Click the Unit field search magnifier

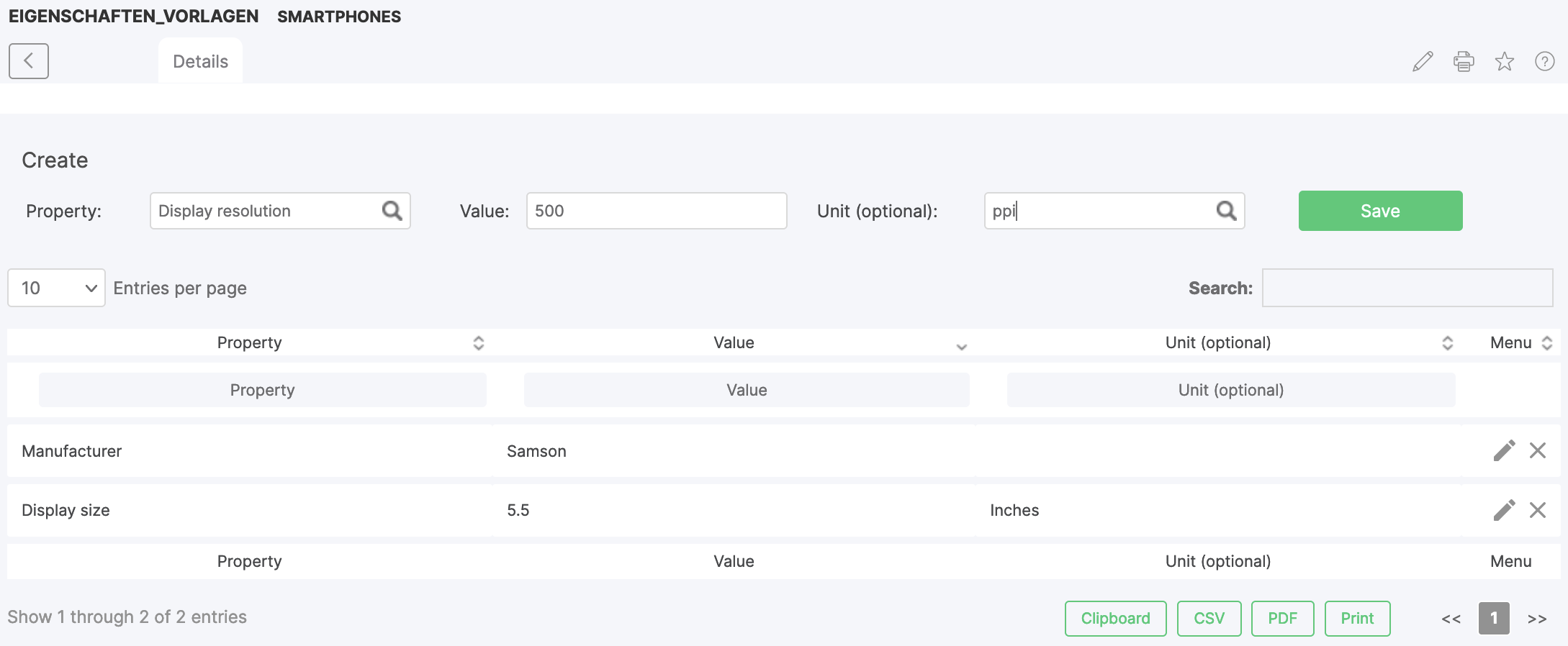(1226, 211)
